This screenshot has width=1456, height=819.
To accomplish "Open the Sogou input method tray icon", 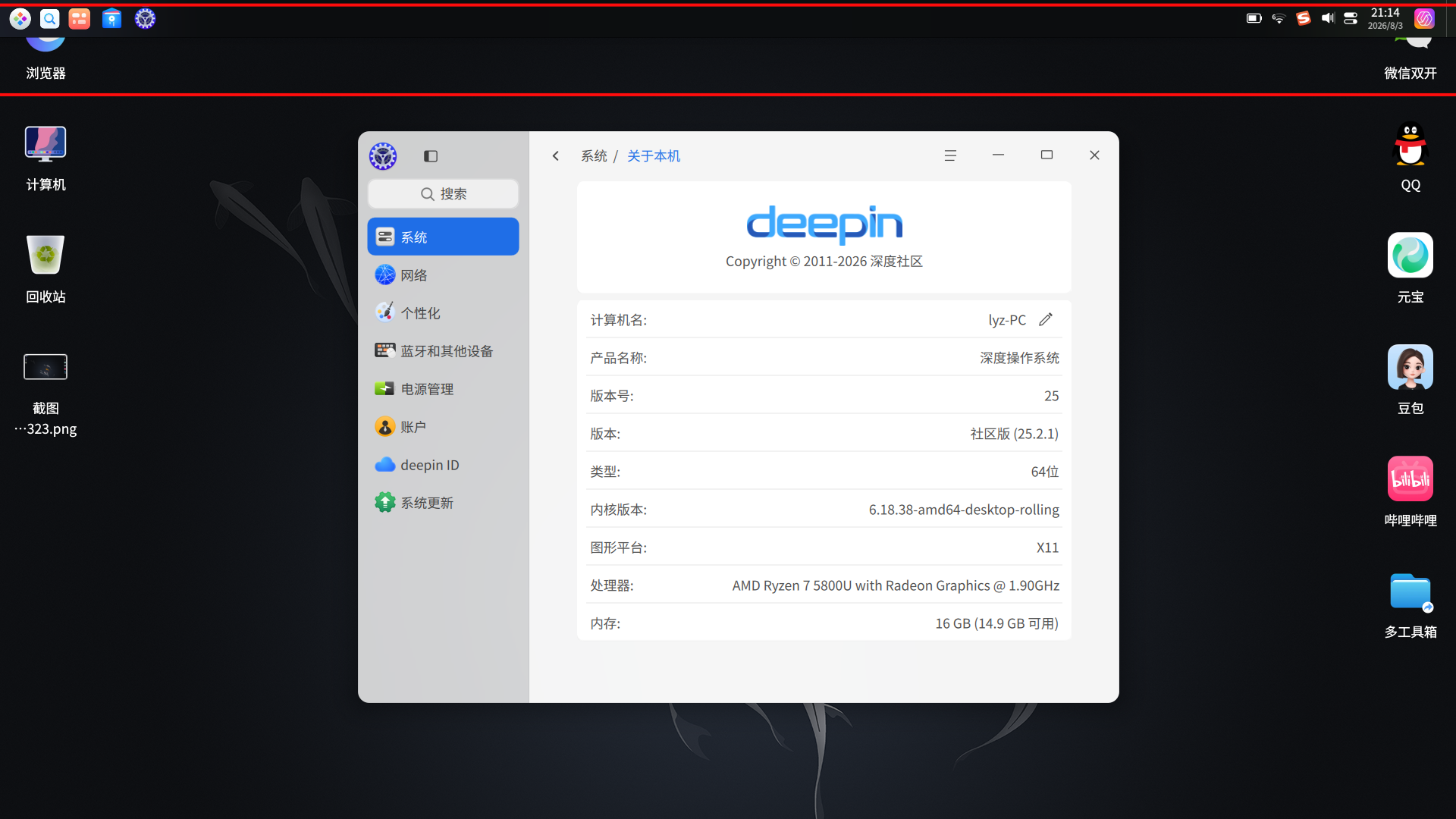I will (1304, 18).
